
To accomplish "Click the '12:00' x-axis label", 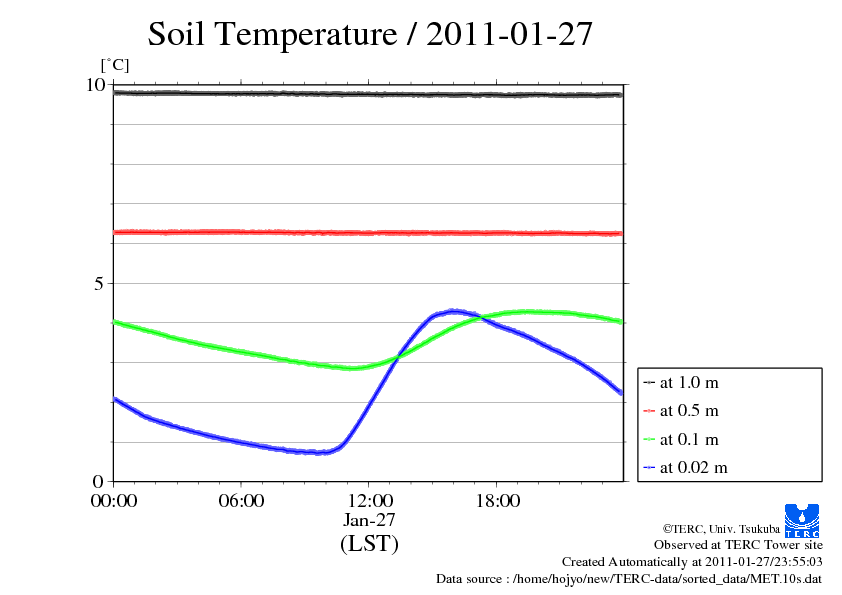I will point(370,501).
